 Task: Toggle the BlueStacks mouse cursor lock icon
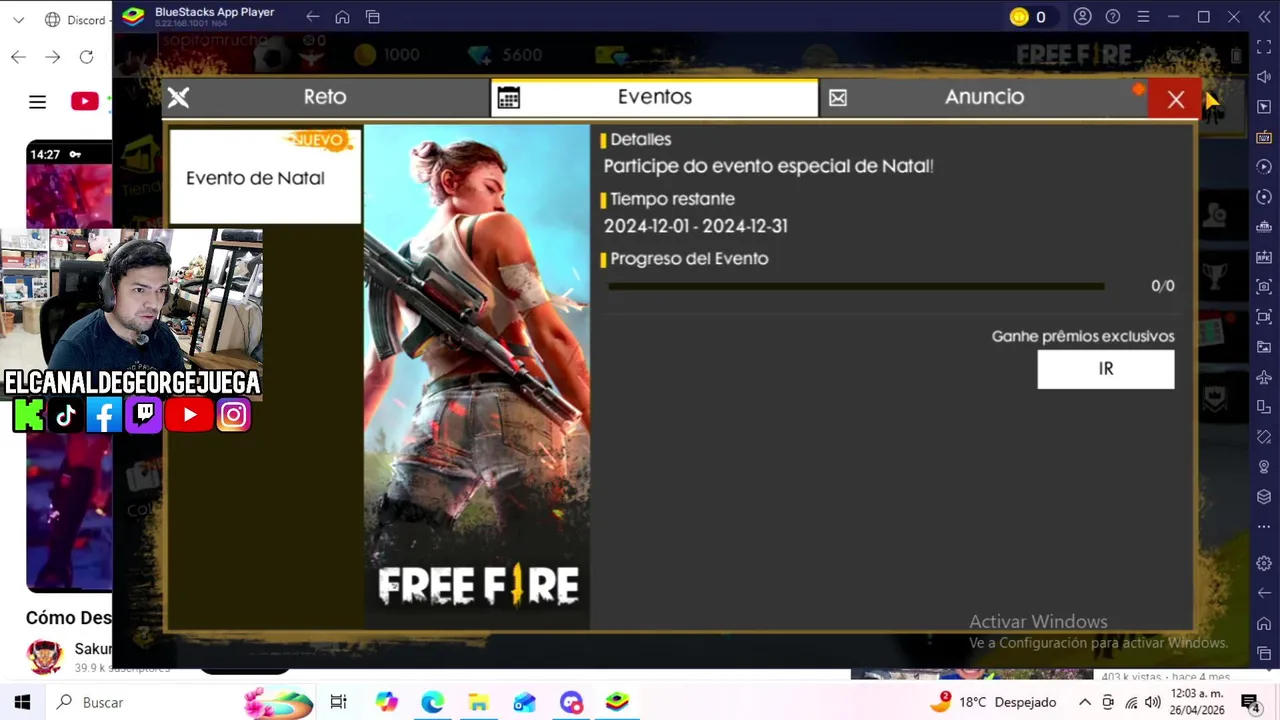(x=1264, y=107)
